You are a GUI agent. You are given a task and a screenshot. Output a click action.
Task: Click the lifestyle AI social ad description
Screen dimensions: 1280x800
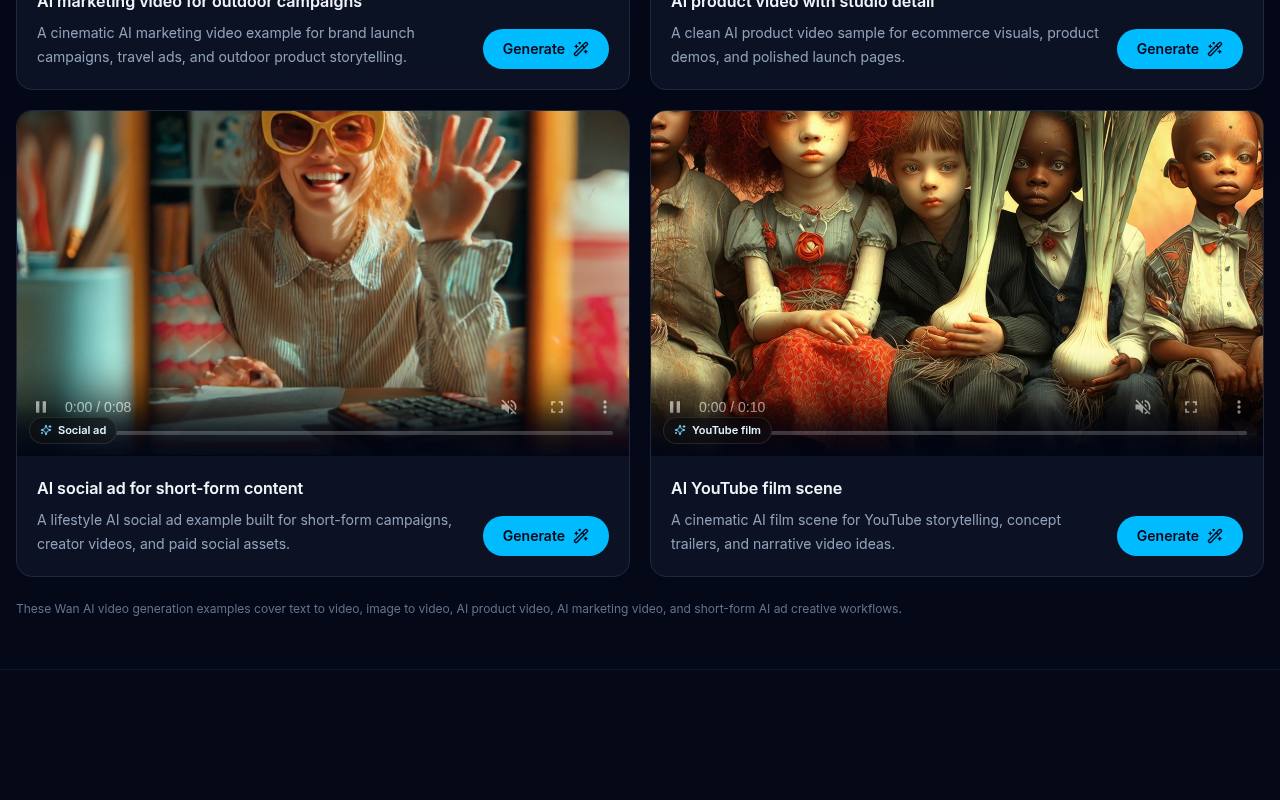click(244, 532)
